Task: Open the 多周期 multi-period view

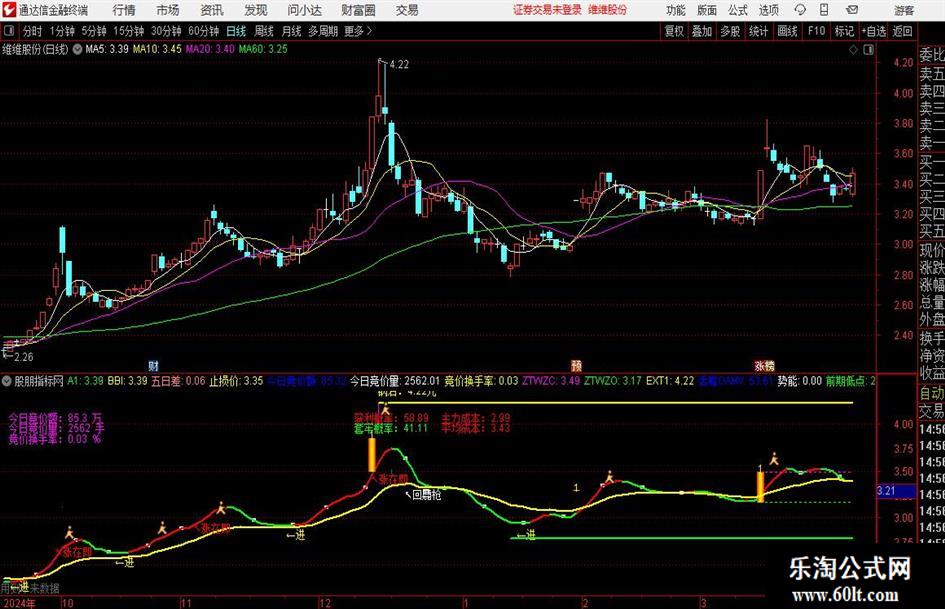Action: tap(322, 31)
